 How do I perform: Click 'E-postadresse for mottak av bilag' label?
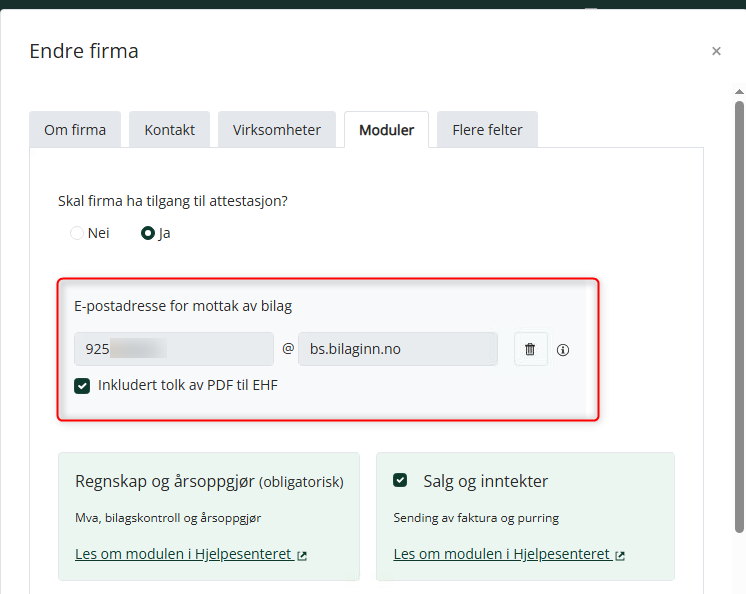pyautogui.click(x=183, y=306)
